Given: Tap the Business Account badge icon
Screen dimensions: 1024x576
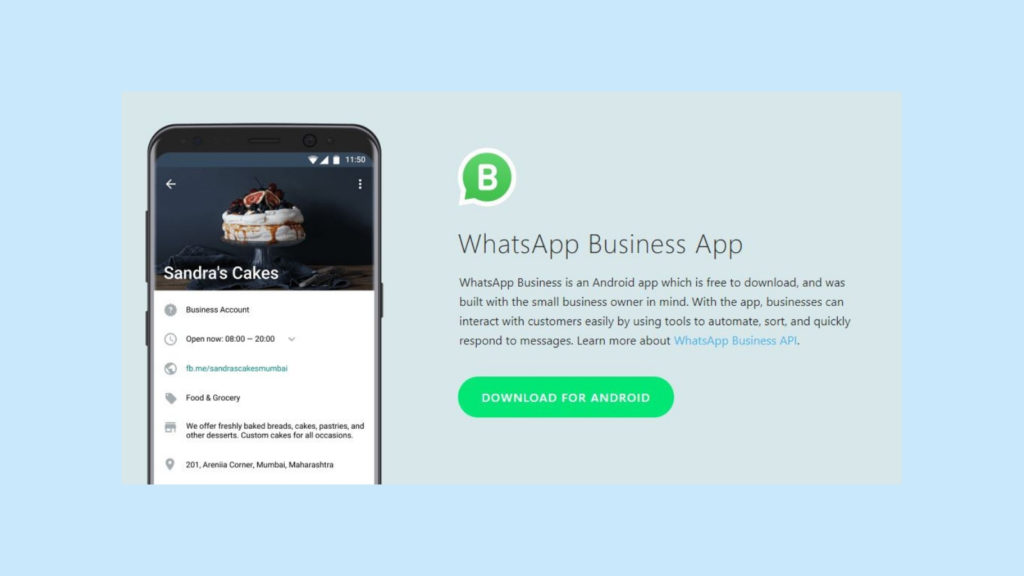Looking at the screenshot, I should click(x=170, y=310).
